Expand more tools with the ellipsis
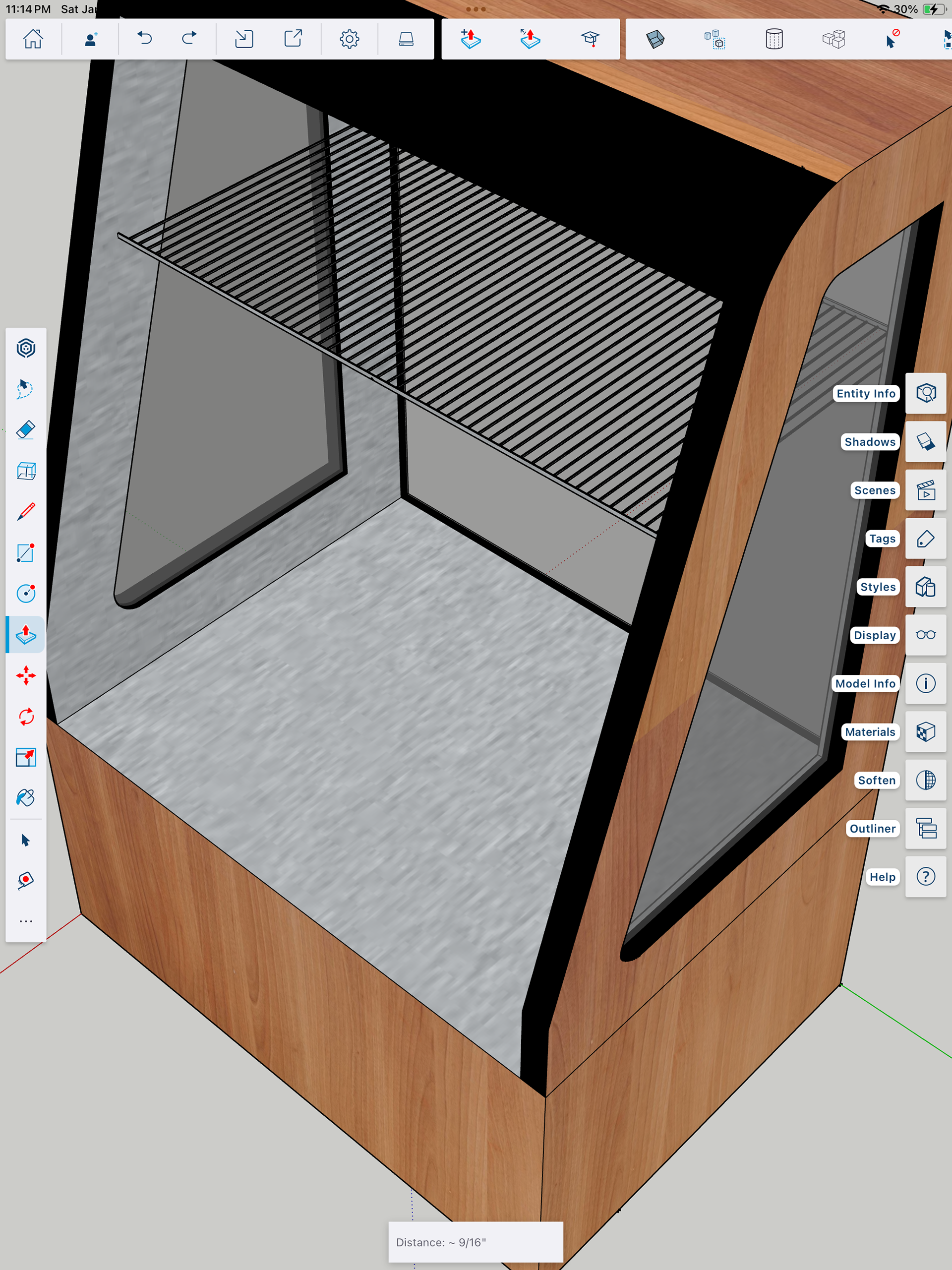This screenshot has height=1270, width=952. [26, 921]
